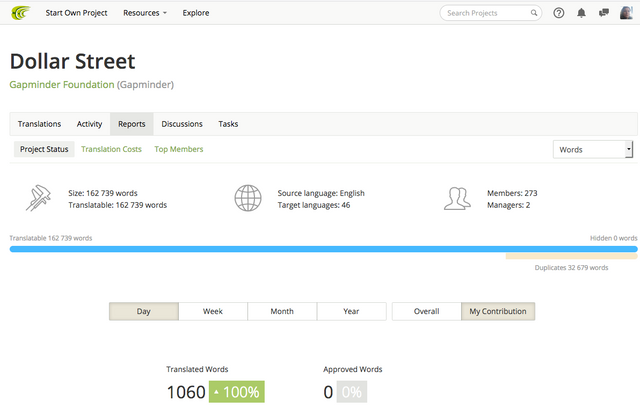Click the caliper project size icon

point(38,198)
